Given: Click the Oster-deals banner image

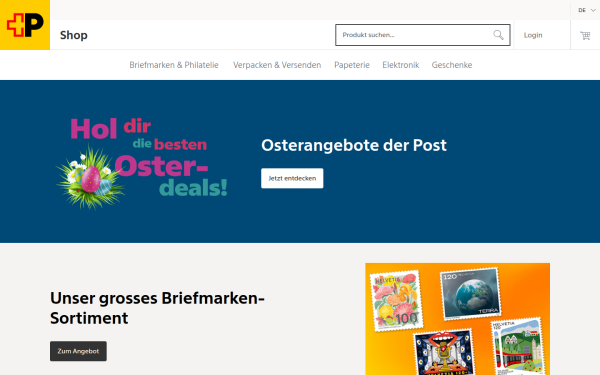Looking at the screenshot, I should click(142, 163).
